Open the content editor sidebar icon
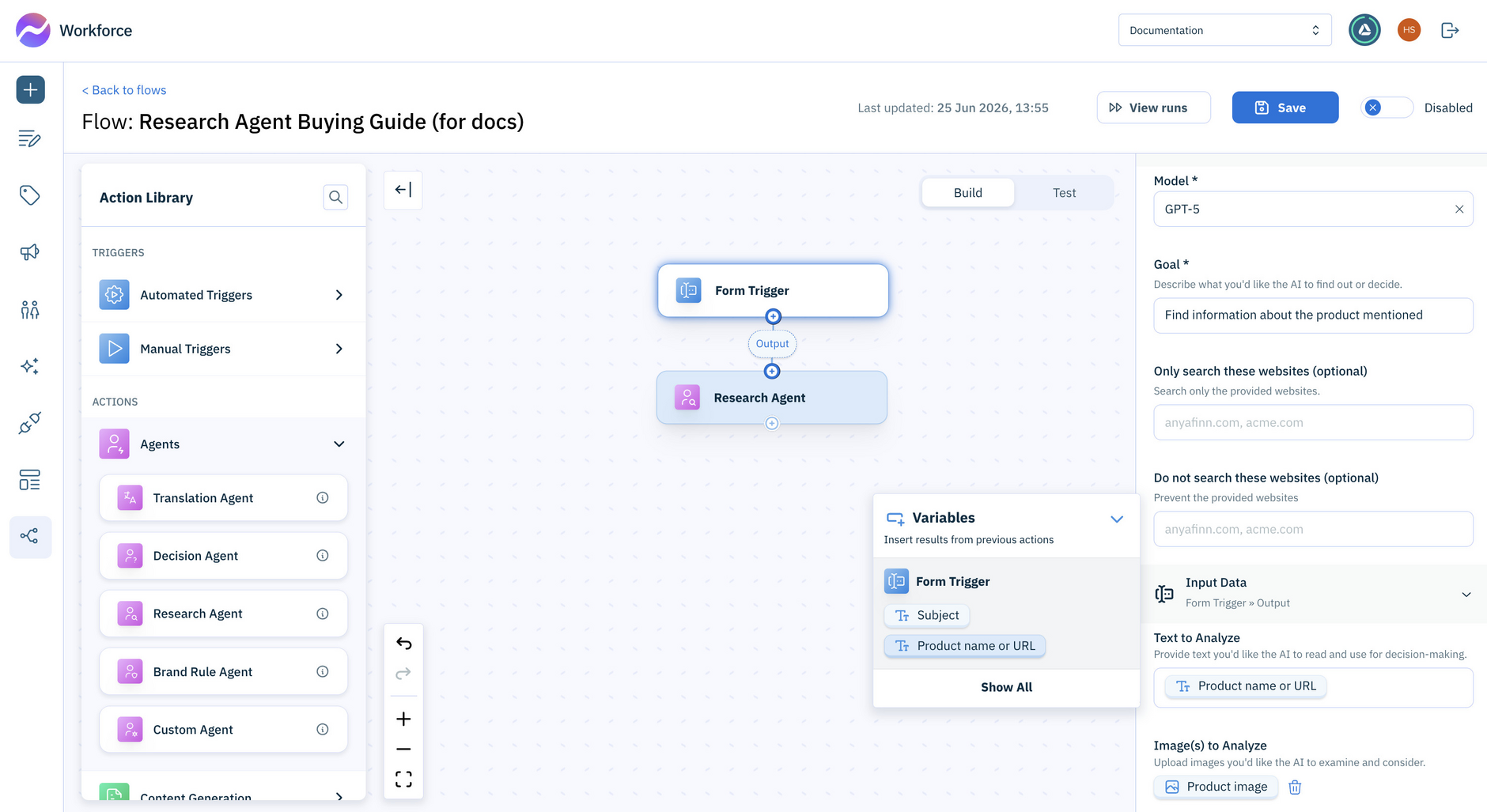The width and height of the screenshot is (1487, 812). point(30,139)
